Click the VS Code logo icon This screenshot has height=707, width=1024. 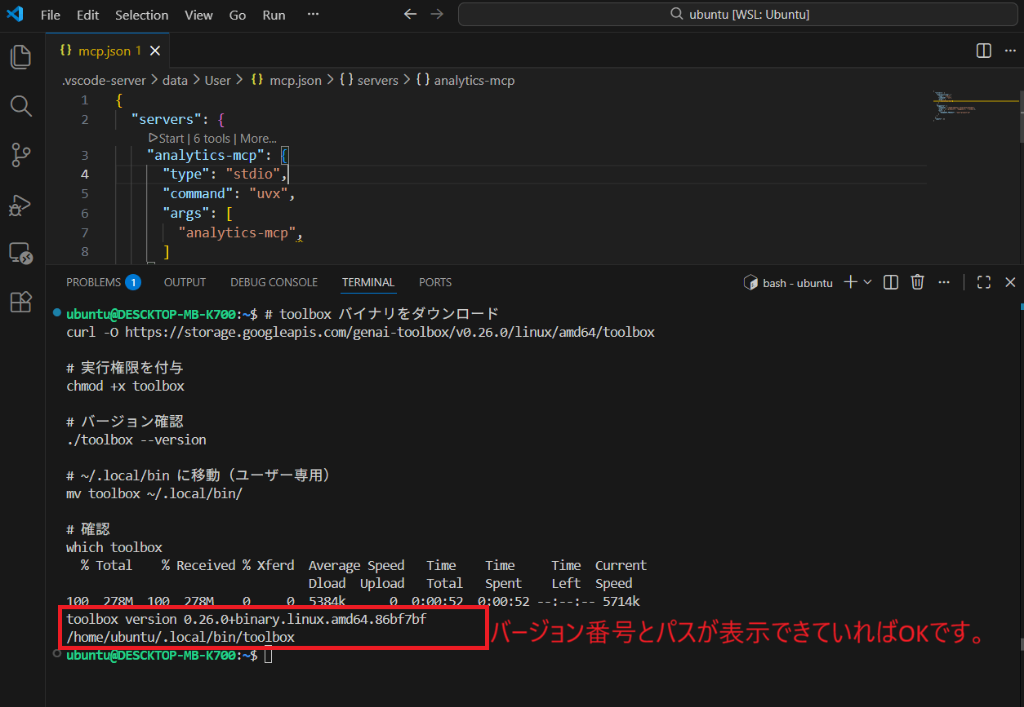pos(15,14)
